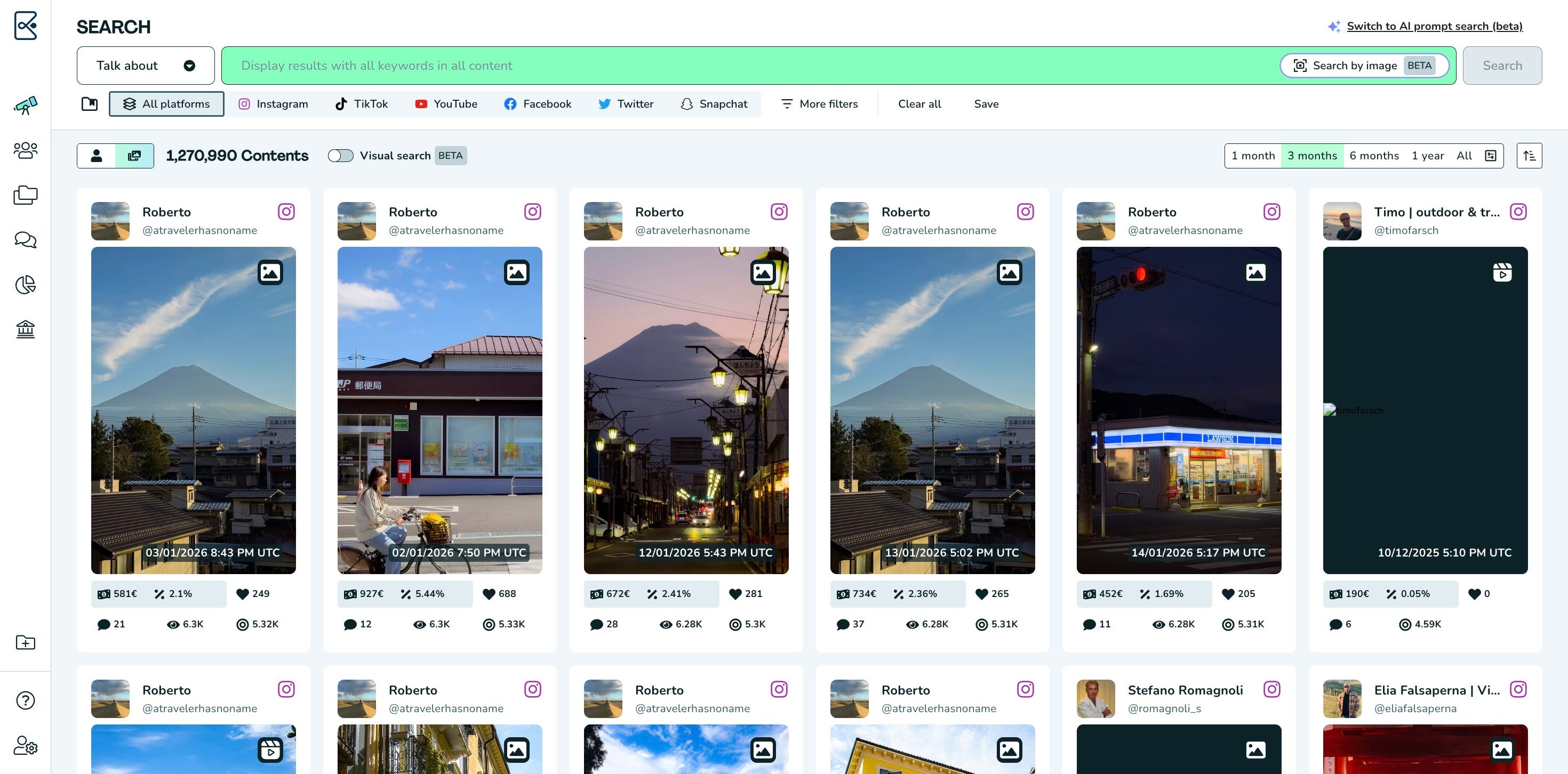Click Stefano Romagnoli avatar
The width and height of the screenshot is (1568, 774).
1095,698
